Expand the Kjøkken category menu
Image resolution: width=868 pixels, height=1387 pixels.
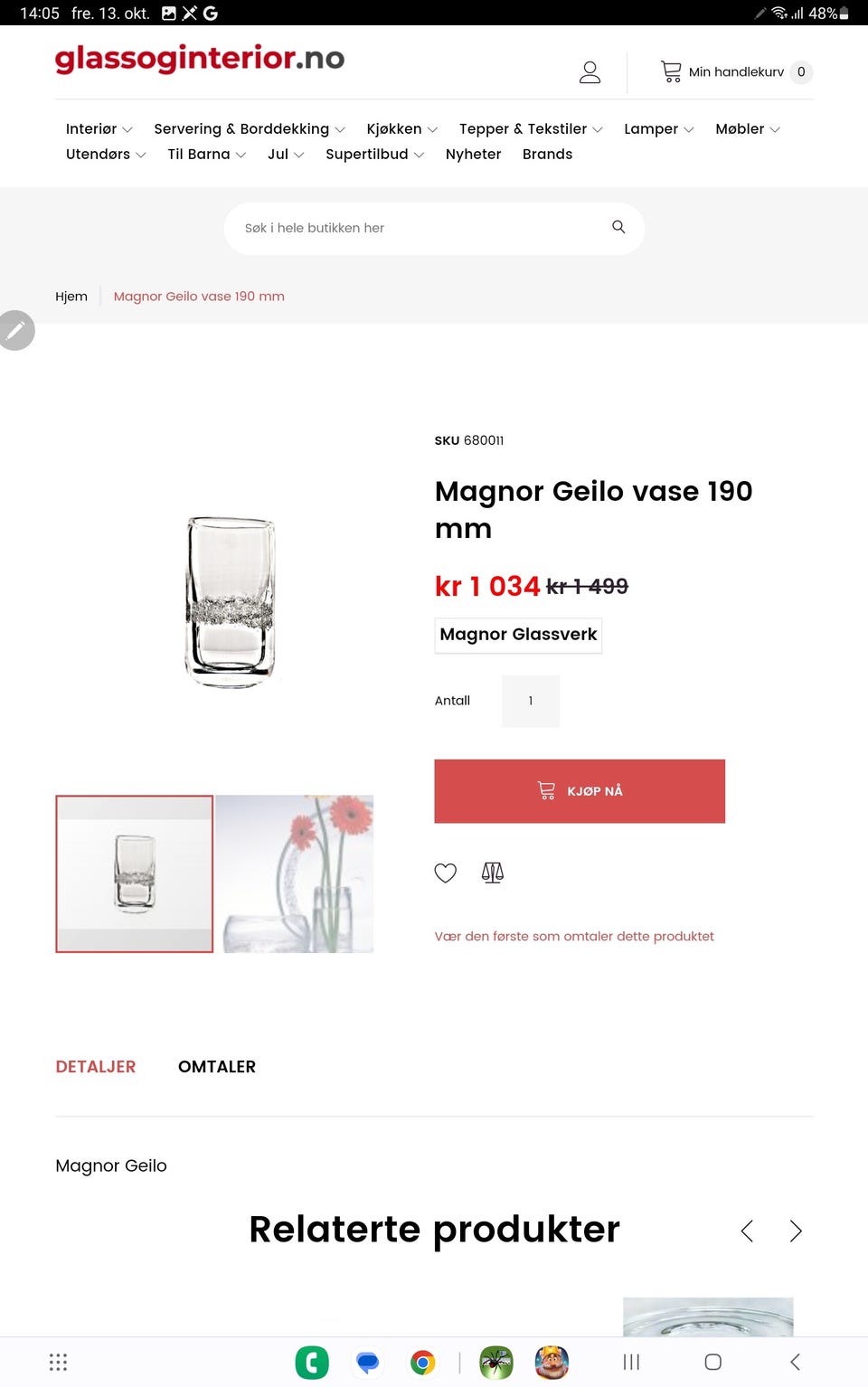point(401,128)
